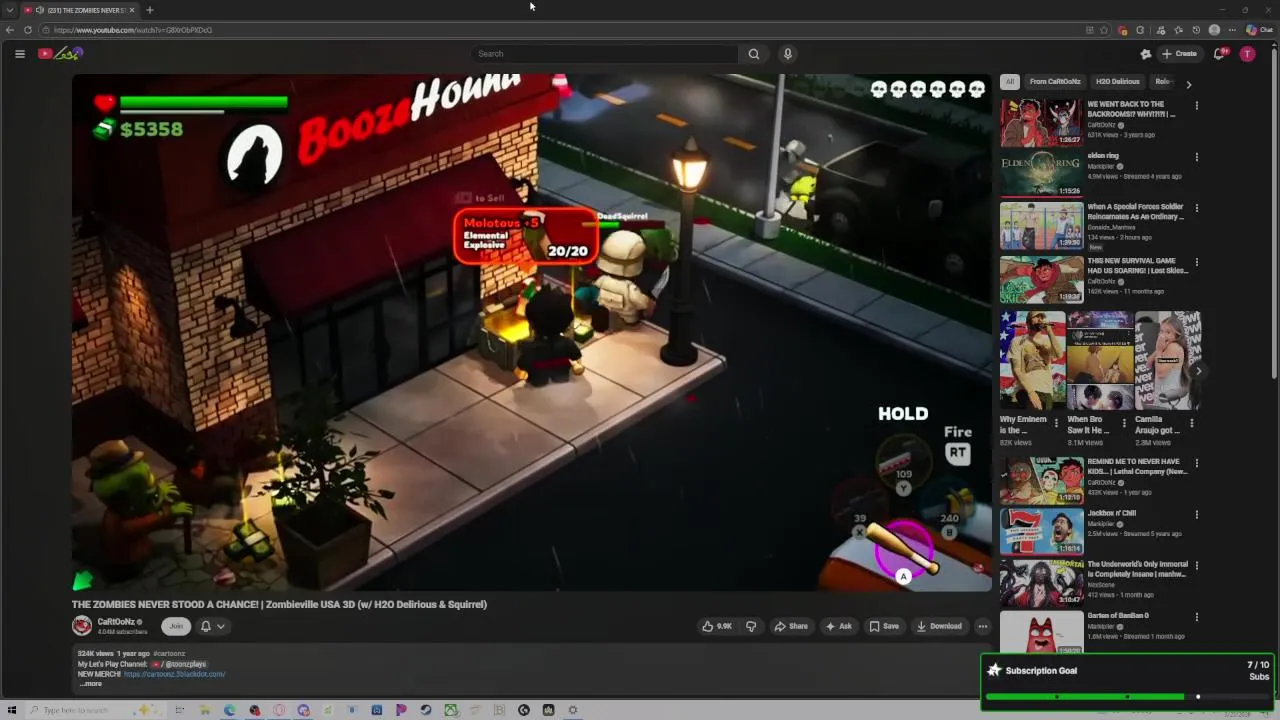The image size is (1280, 720).
Task: Open options for Why Eminem short
Action: (1056, 424)
